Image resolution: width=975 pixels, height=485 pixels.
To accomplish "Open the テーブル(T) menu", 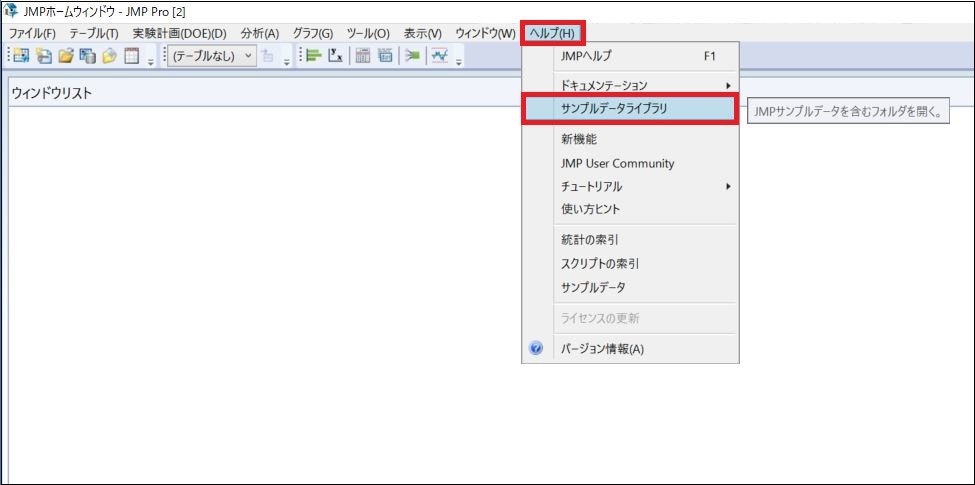I will pyautogui.click(x=94, y=33).
